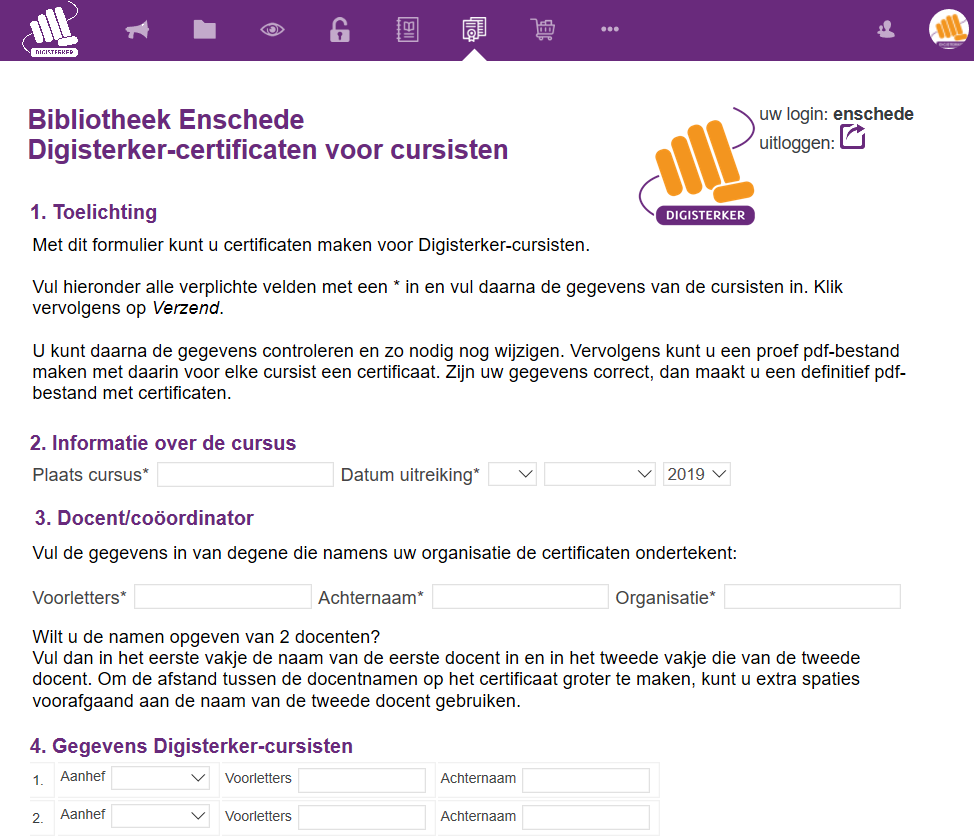Click the certificate icon in top bar
Screen dimensions: 974x837
coord(474,29)
